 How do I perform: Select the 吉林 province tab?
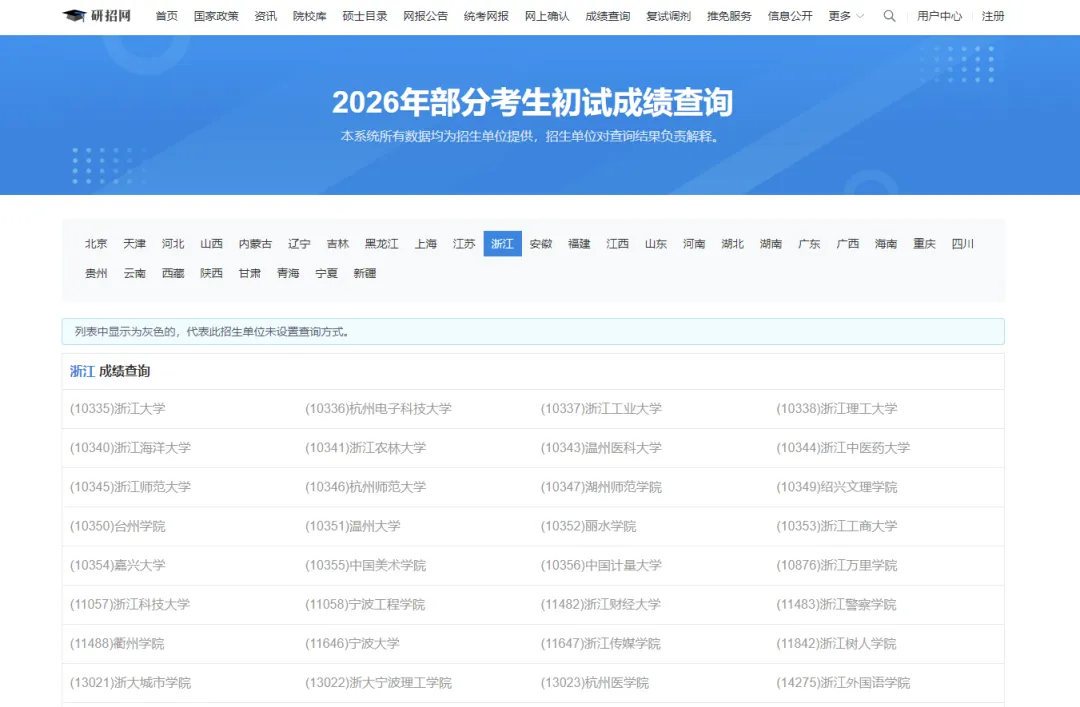click(x=338, y=244)
